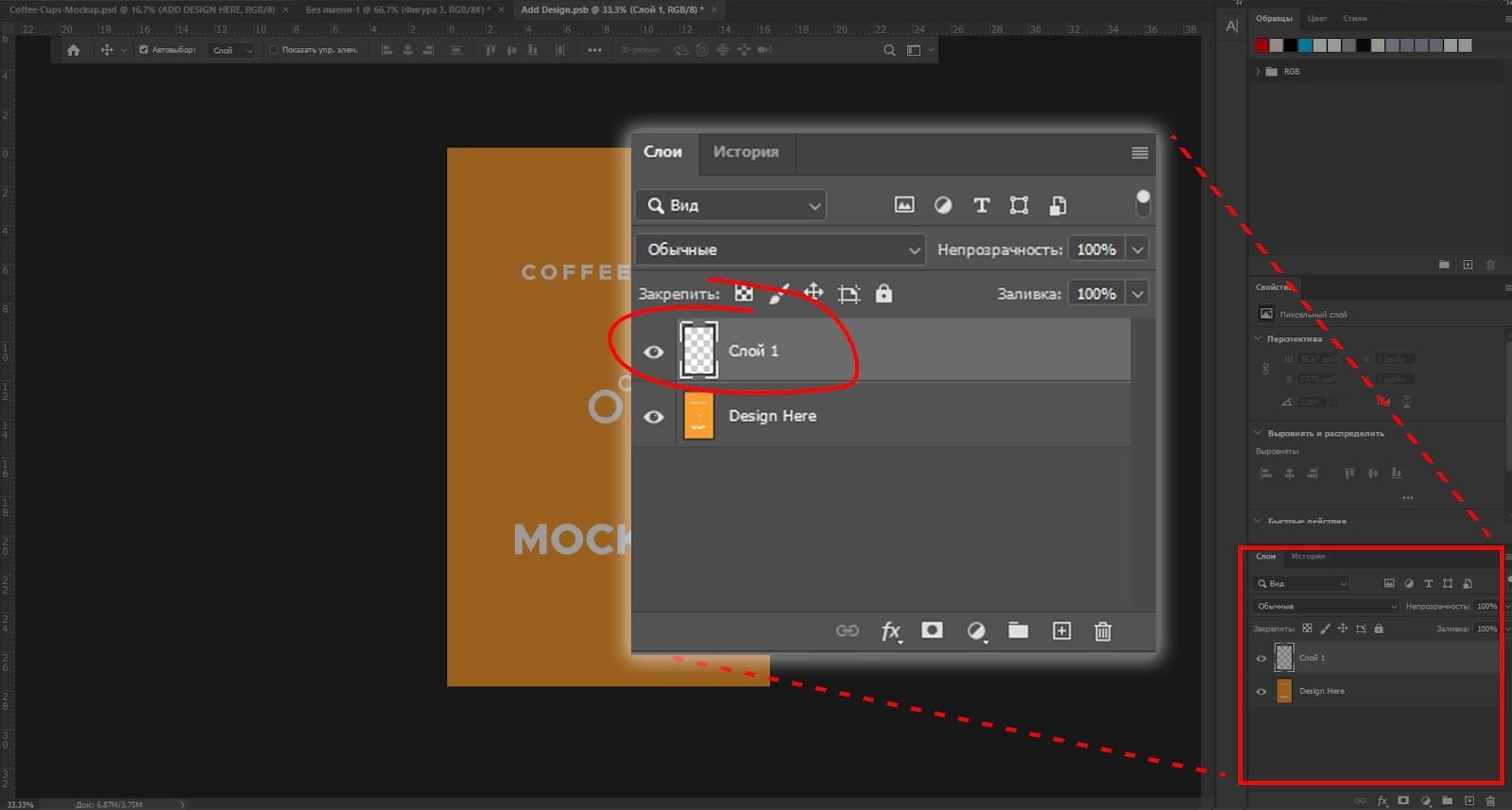Toggle the Автовыбор checkbox

pyautogui.click(x=144, y=50)
